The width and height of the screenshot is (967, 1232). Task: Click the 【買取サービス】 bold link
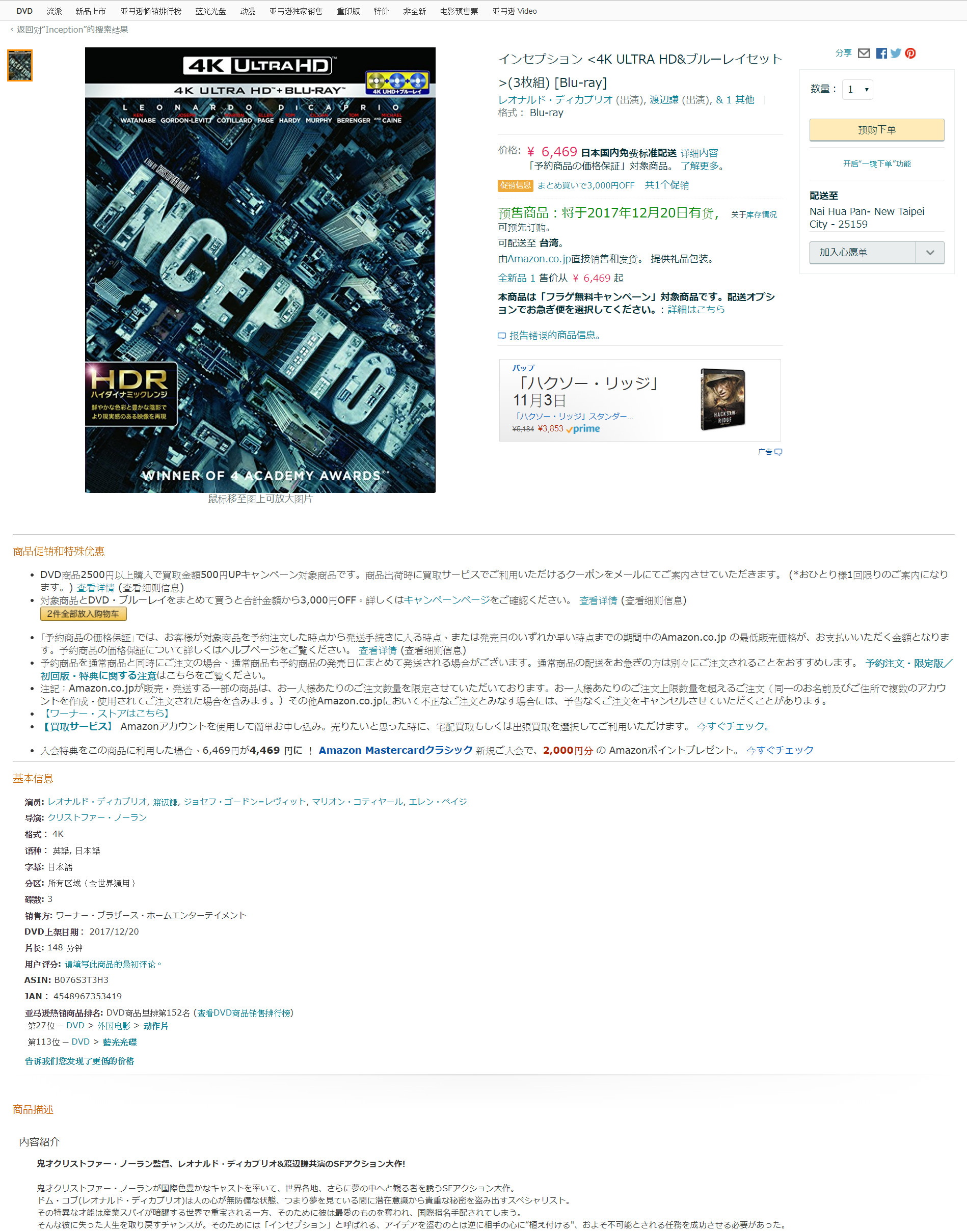coord(77,727)
